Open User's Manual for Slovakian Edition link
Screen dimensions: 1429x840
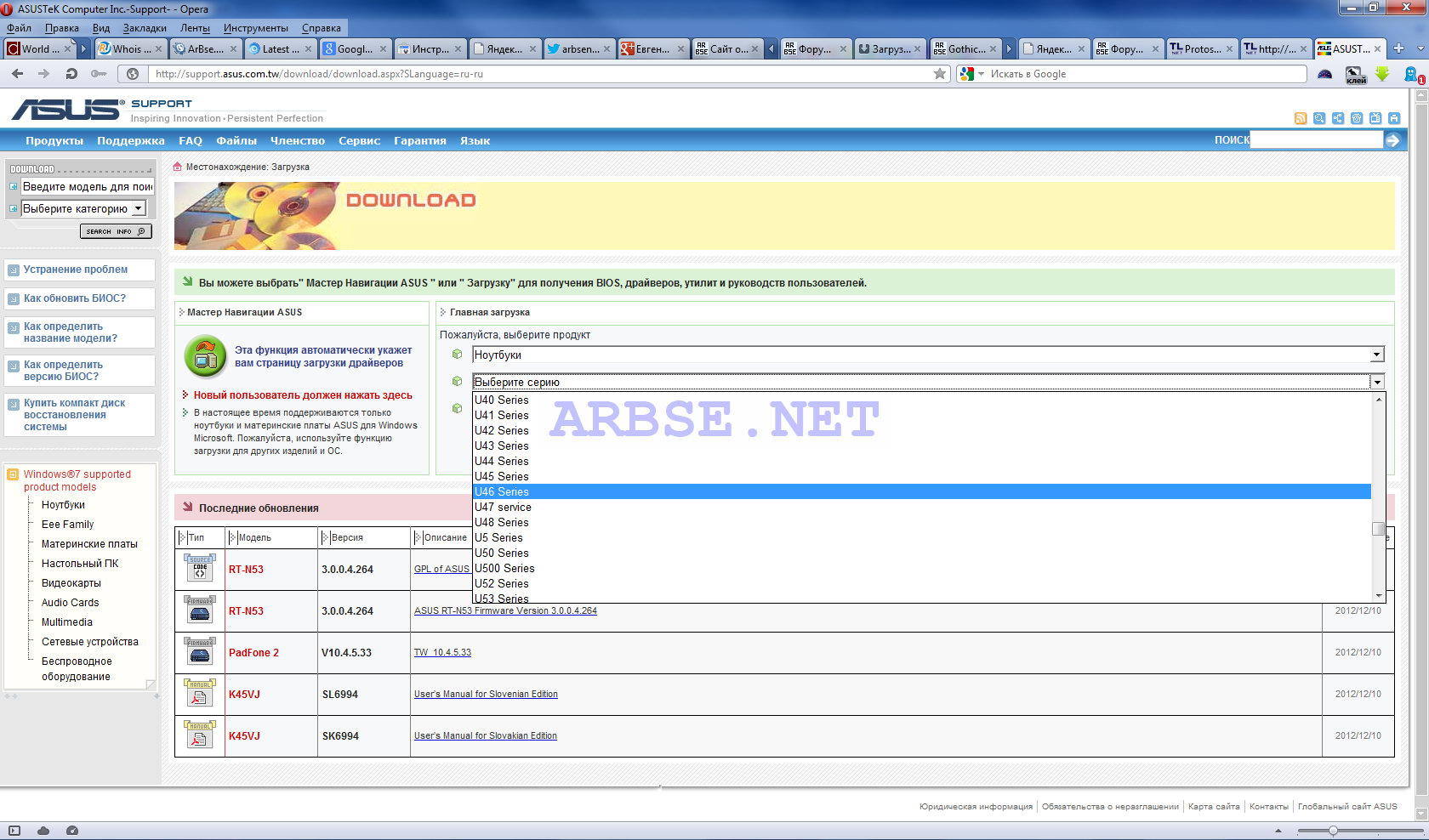coord(486,736)
